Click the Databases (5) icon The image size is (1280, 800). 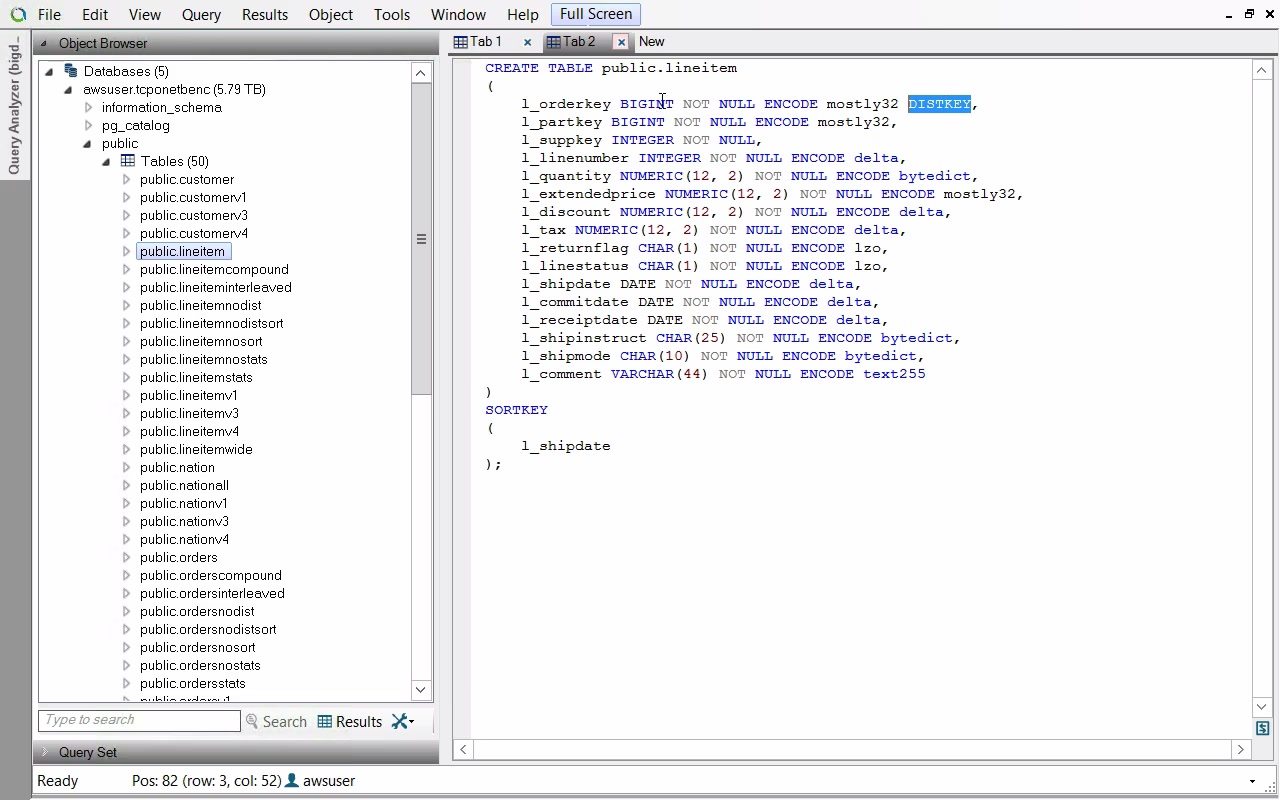click(x=71, y=71)
